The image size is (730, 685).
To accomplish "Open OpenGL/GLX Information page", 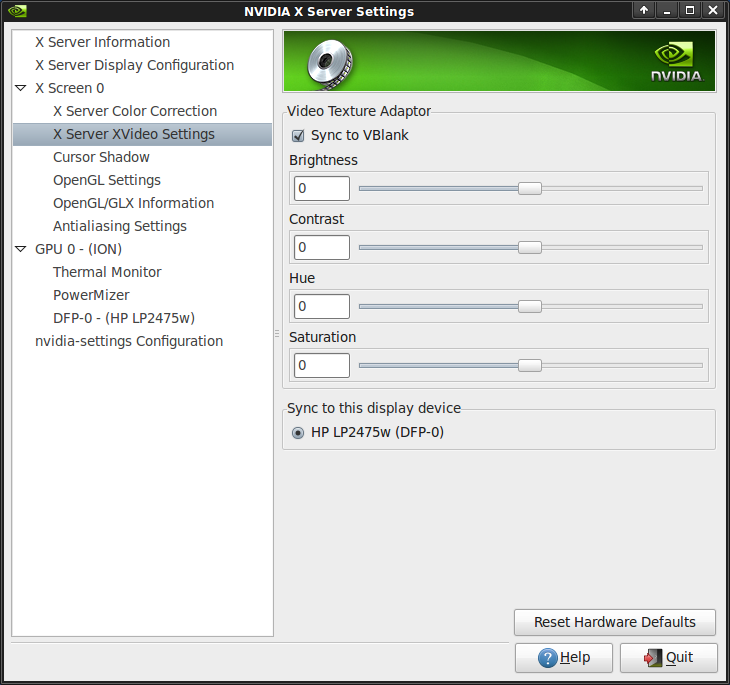I will [x=134, y=203].
